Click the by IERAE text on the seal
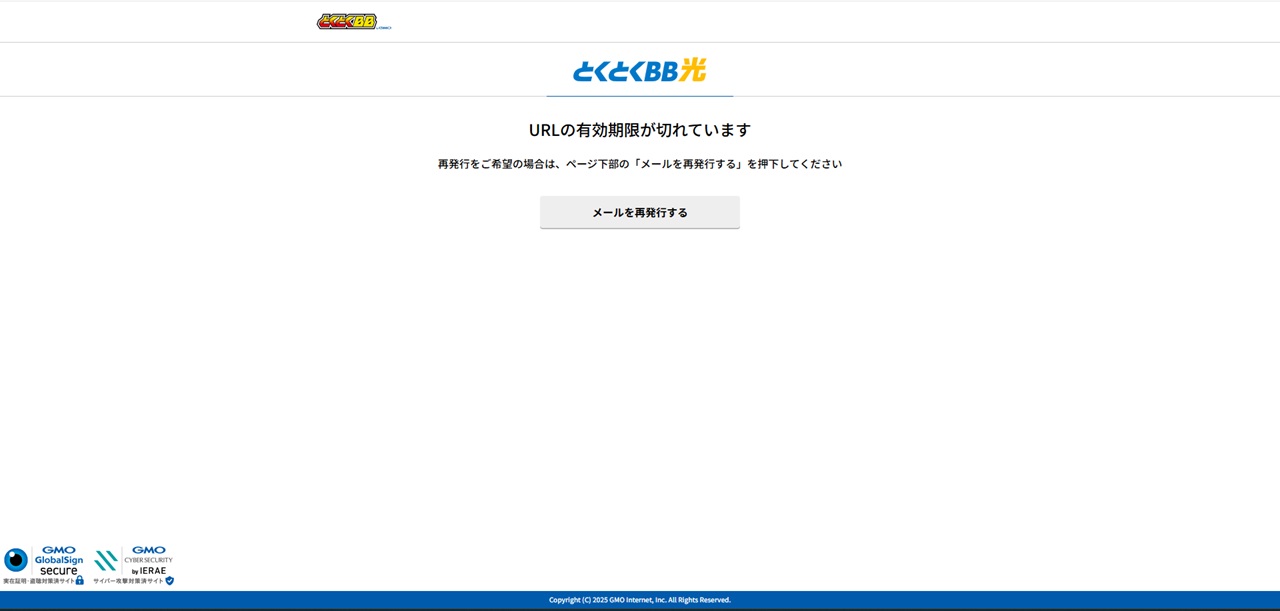1280x611 pixels. coord(148,570)
